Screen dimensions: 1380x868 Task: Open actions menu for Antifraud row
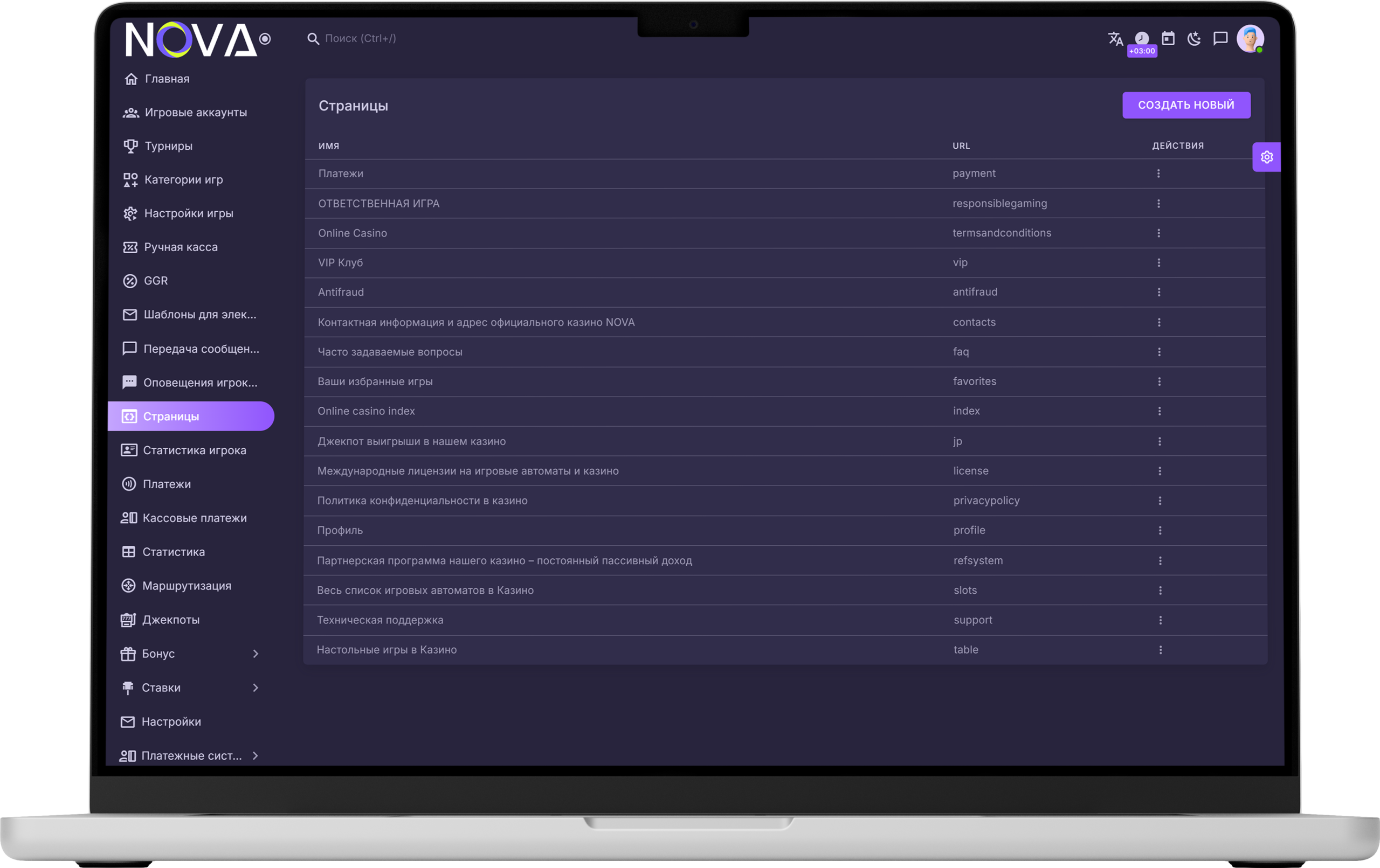point(1159,292)
